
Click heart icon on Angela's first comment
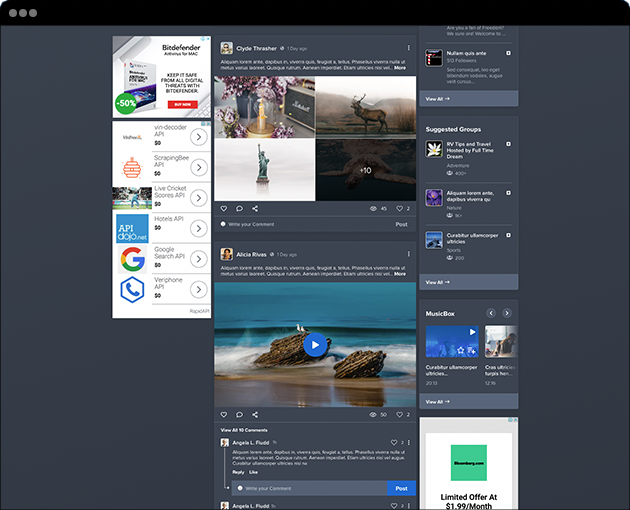click(x=394, y=442)
